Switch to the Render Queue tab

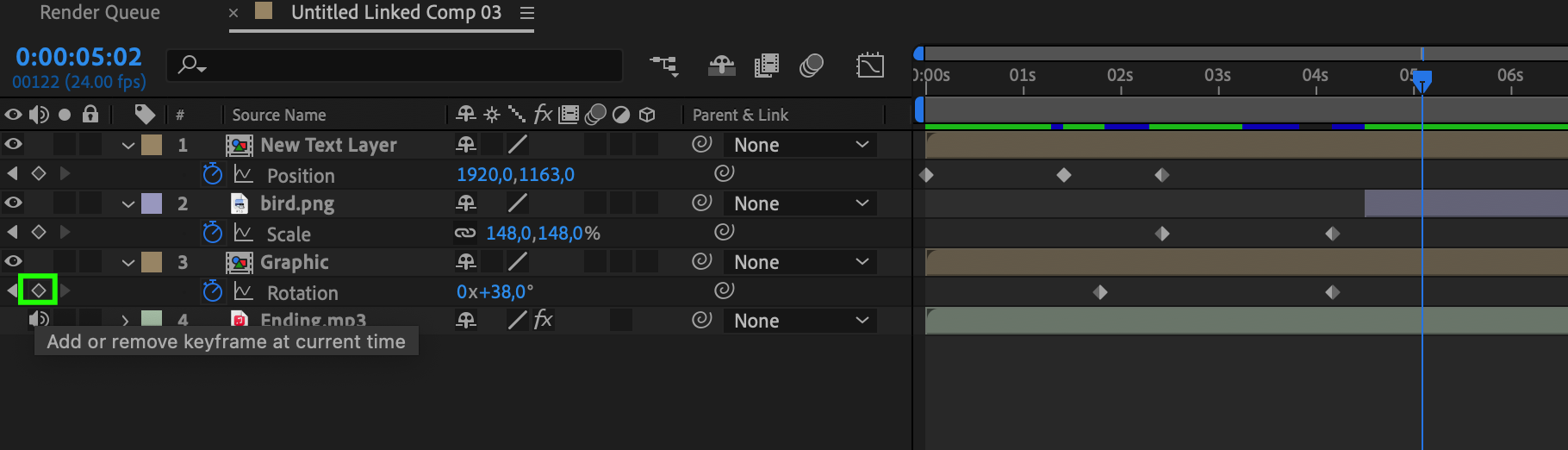[x=100, y=13]
